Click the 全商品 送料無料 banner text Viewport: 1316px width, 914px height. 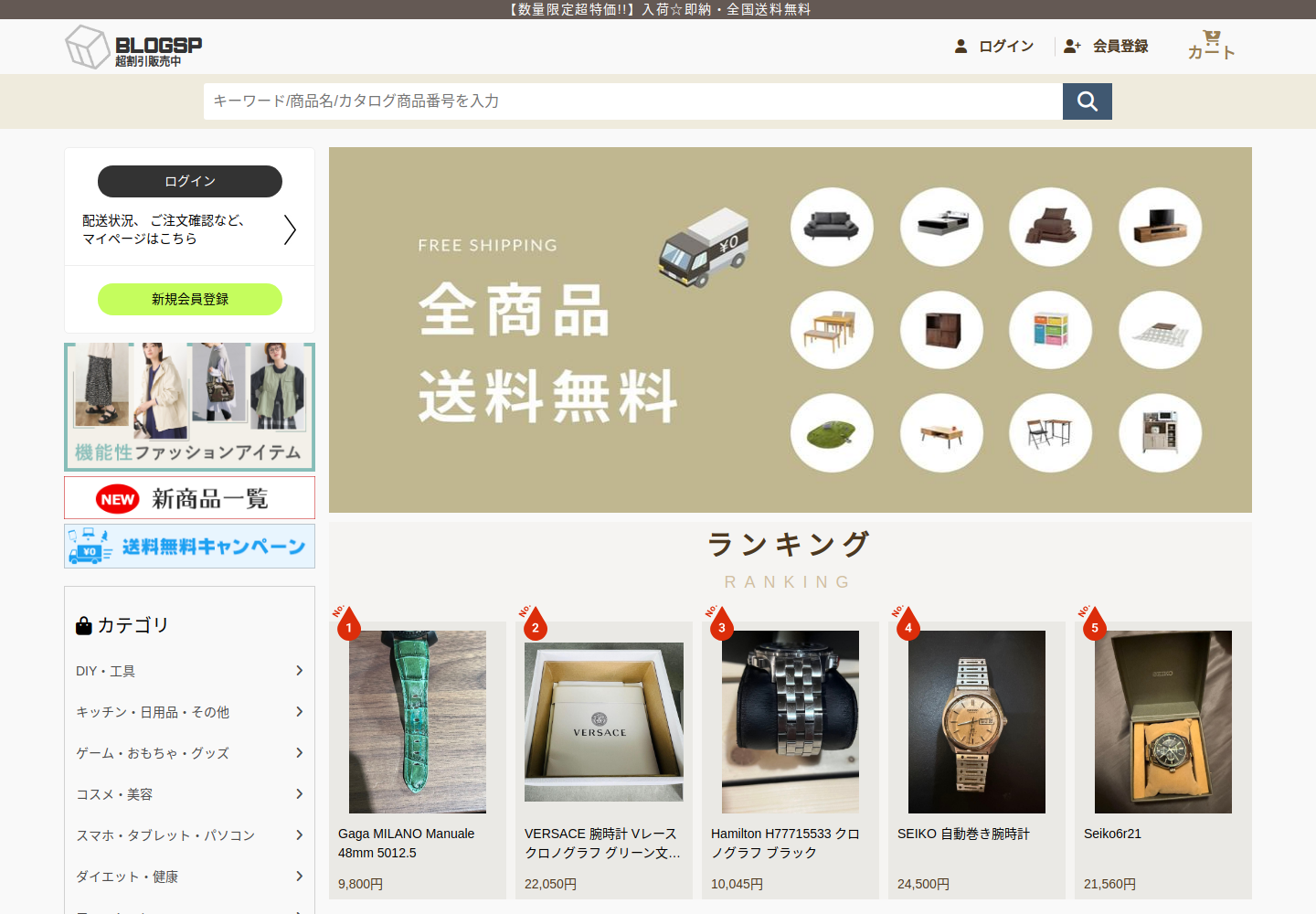[548, 353]
